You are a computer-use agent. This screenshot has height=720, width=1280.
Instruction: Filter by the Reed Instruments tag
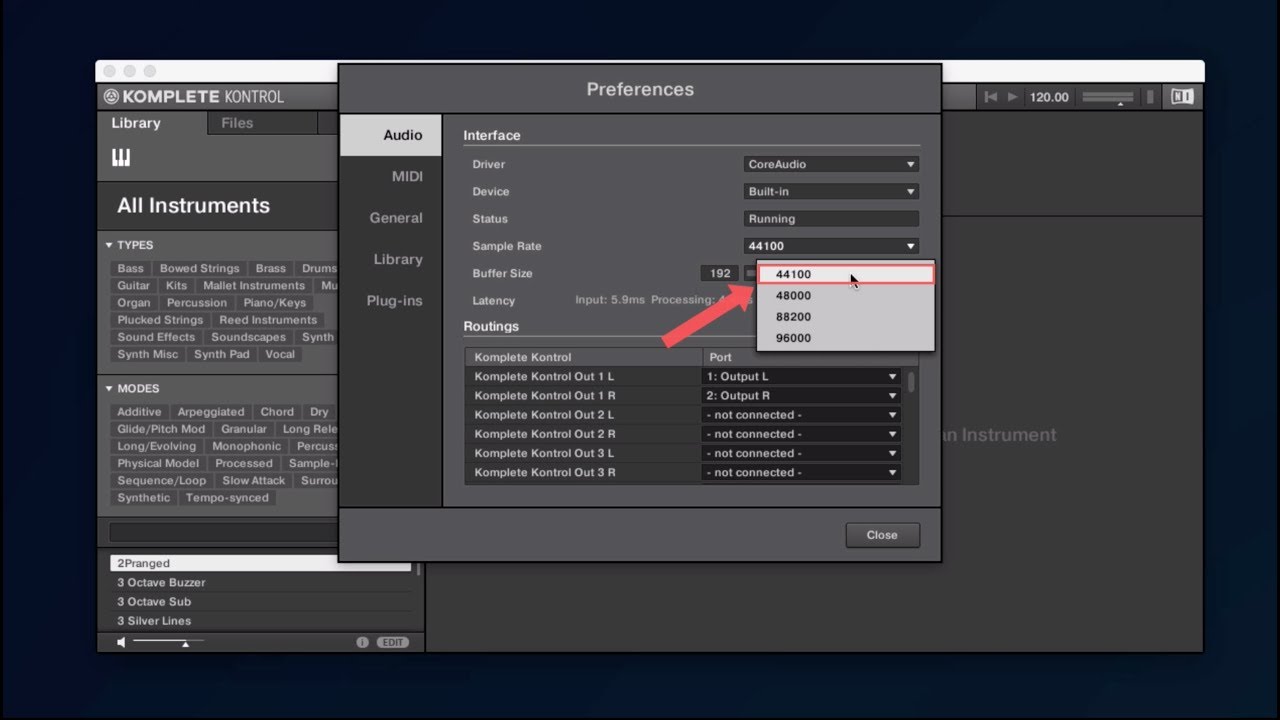268,320
